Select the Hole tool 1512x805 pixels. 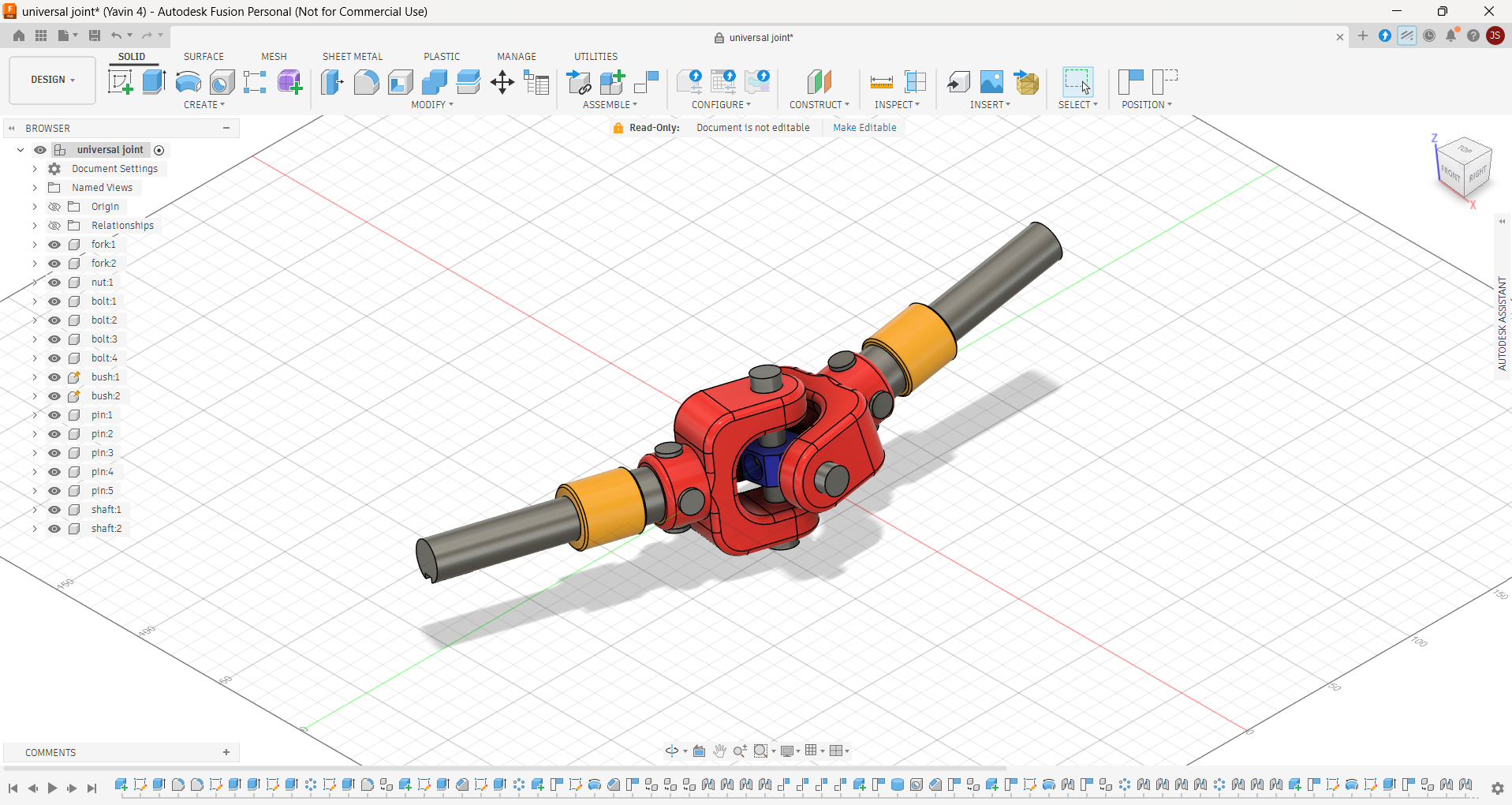(x=222, y=82)
